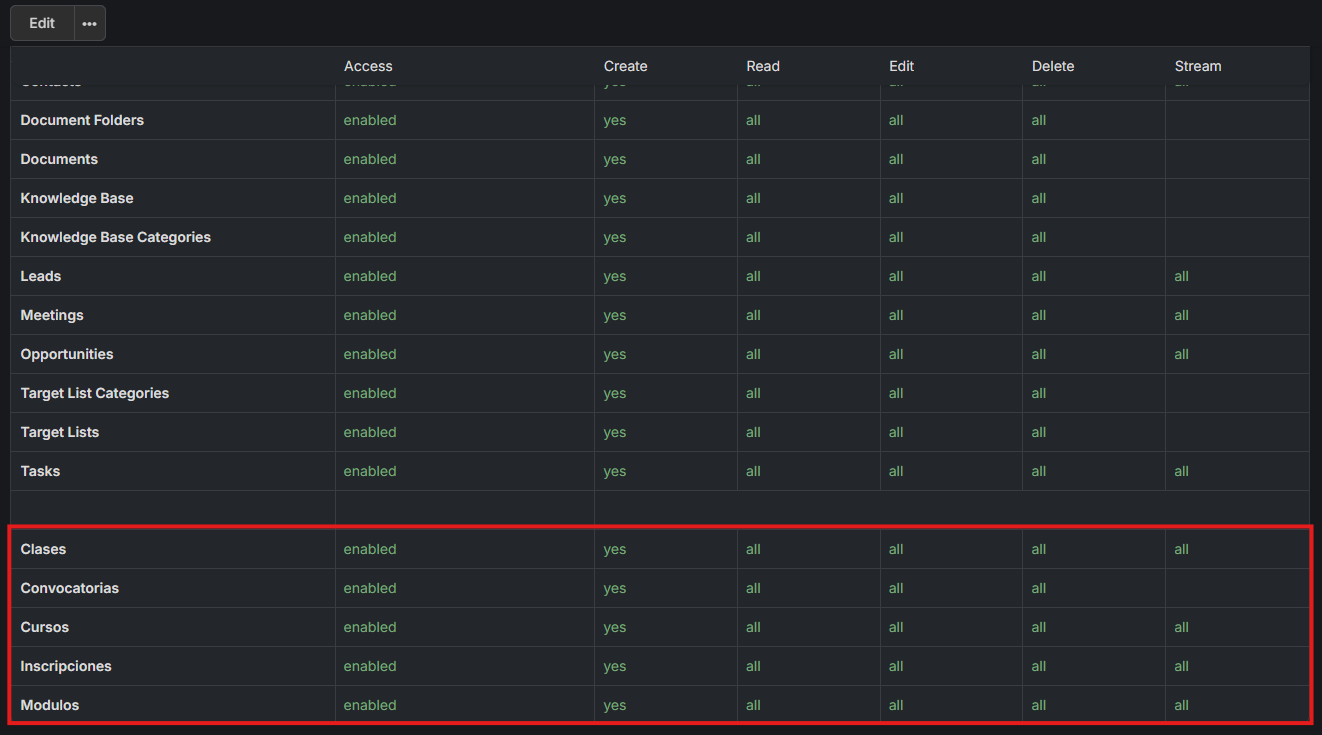Click the Stream column header
Viewport: 1322px width, 735px height.
(x=1197, y=66)
